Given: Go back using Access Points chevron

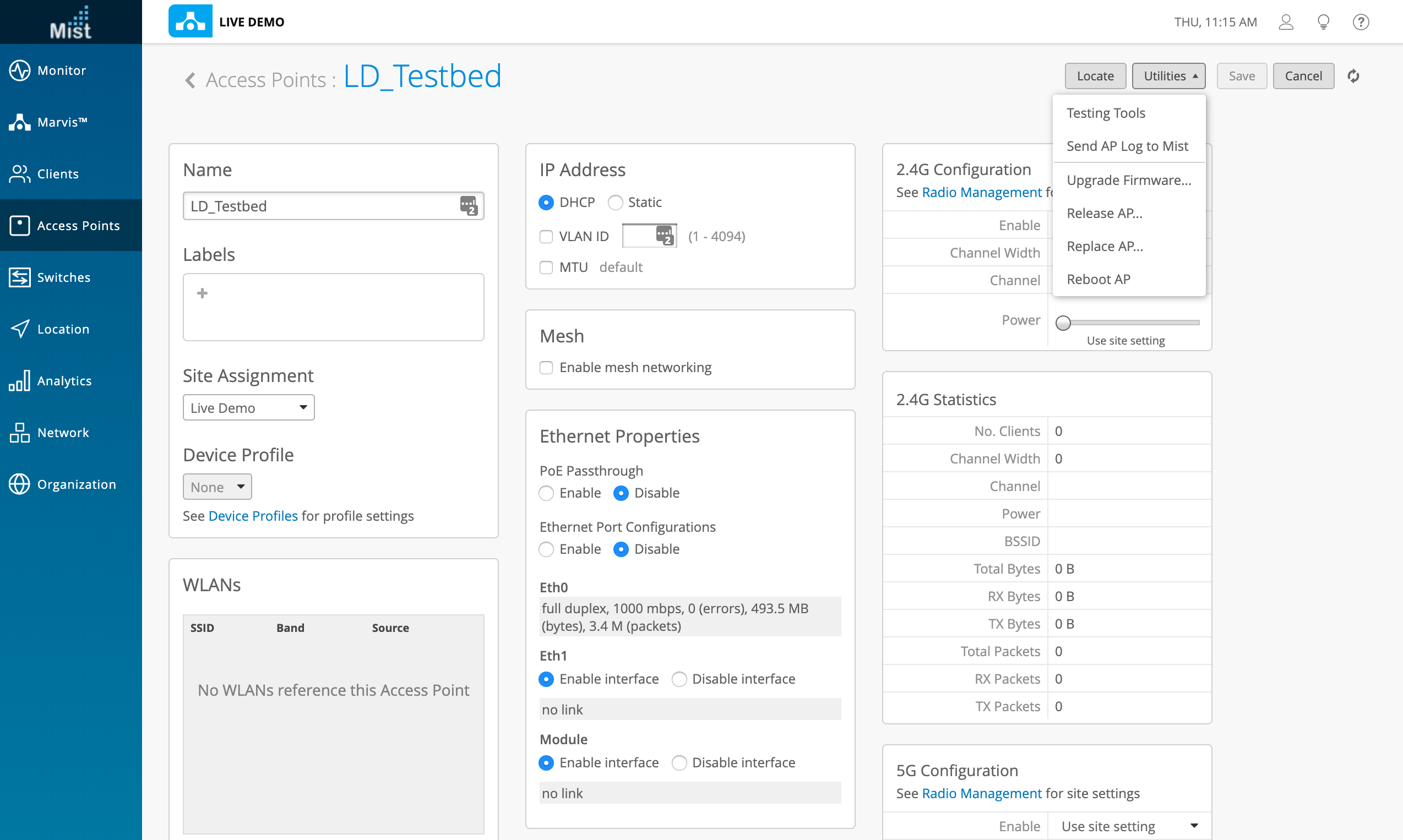Looking at the screenshot, I should pyautogui.click(x=190, y=80).
